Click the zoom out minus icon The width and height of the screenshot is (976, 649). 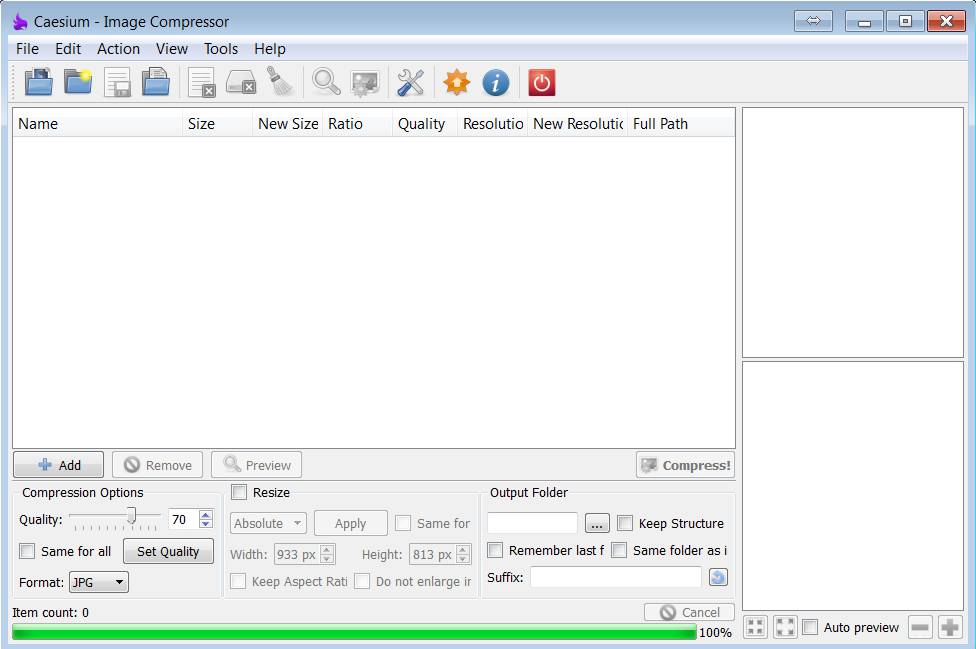(920, 627)
